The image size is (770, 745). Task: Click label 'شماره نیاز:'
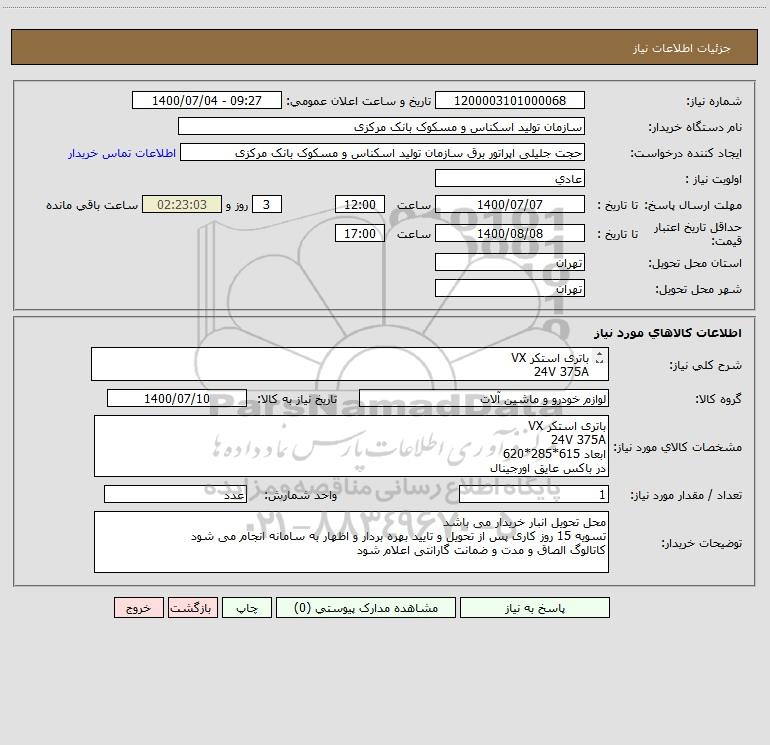click(x=714, y=101)
